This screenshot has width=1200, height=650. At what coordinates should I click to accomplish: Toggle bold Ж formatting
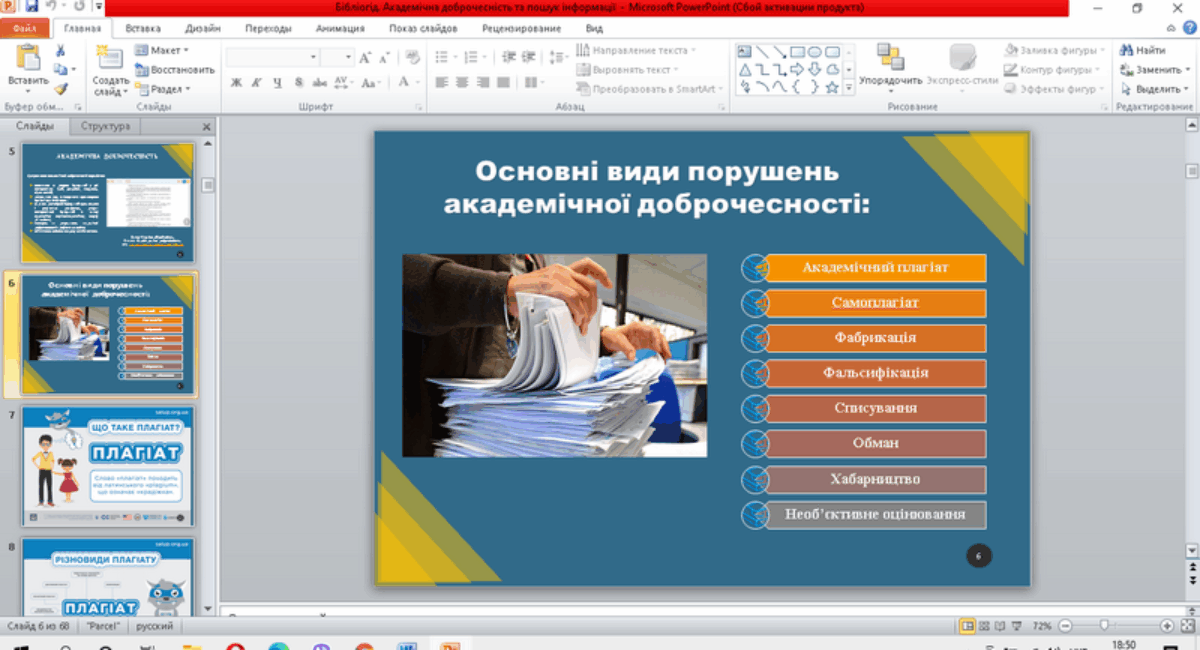(237, 83)
